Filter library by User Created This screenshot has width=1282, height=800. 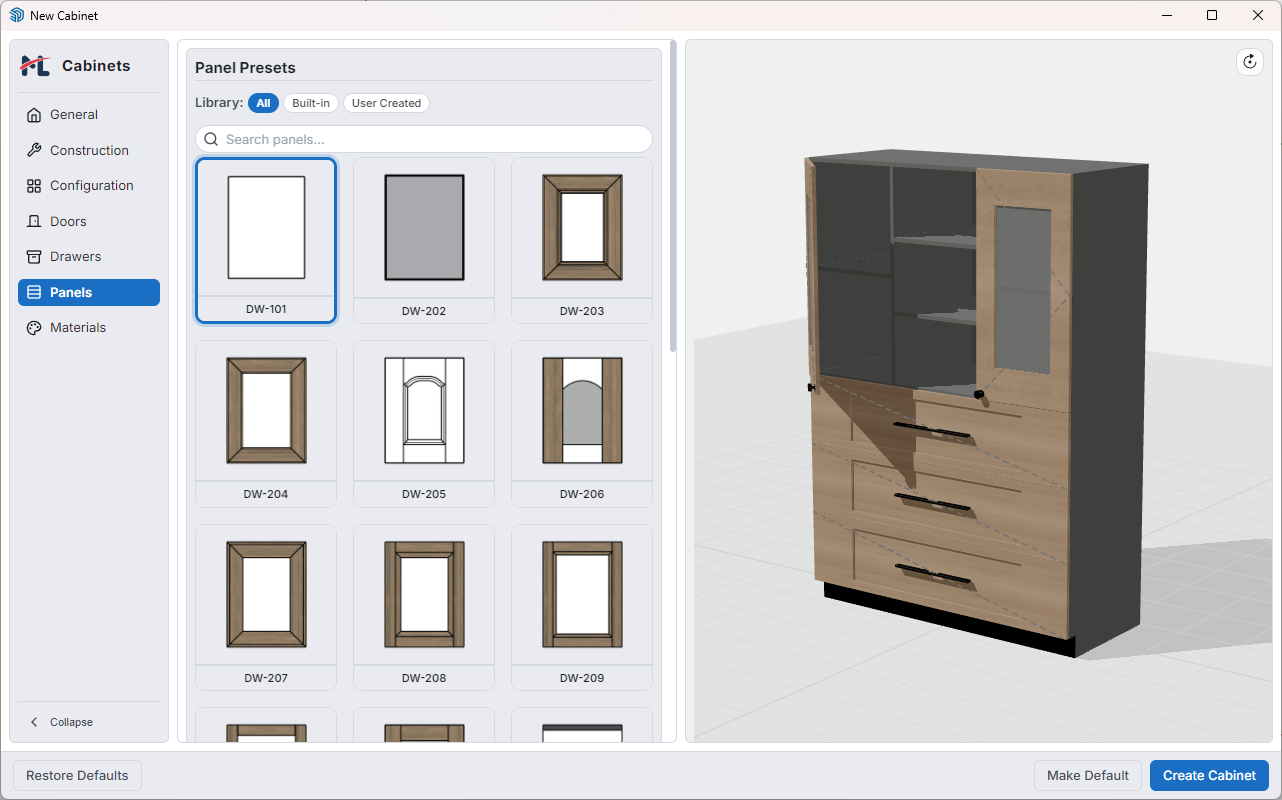(386, 103)
